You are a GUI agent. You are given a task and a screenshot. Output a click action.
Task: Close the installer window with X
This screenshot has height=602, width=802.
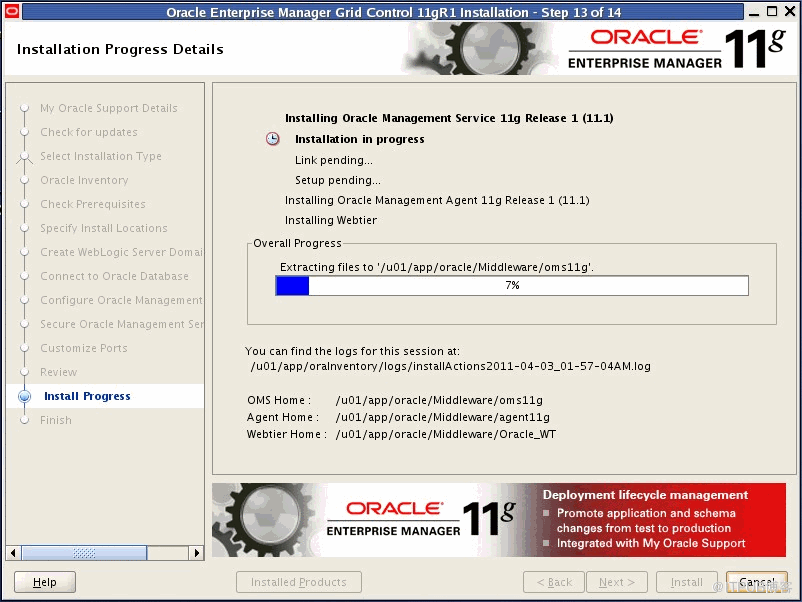click(x=790, y=11)
